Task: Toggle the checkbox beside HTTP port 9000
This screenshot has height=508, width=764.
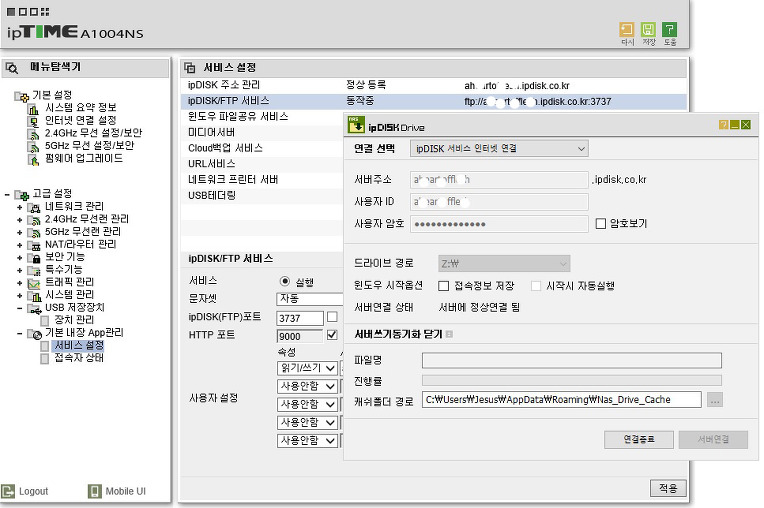Action: point(332,335)
